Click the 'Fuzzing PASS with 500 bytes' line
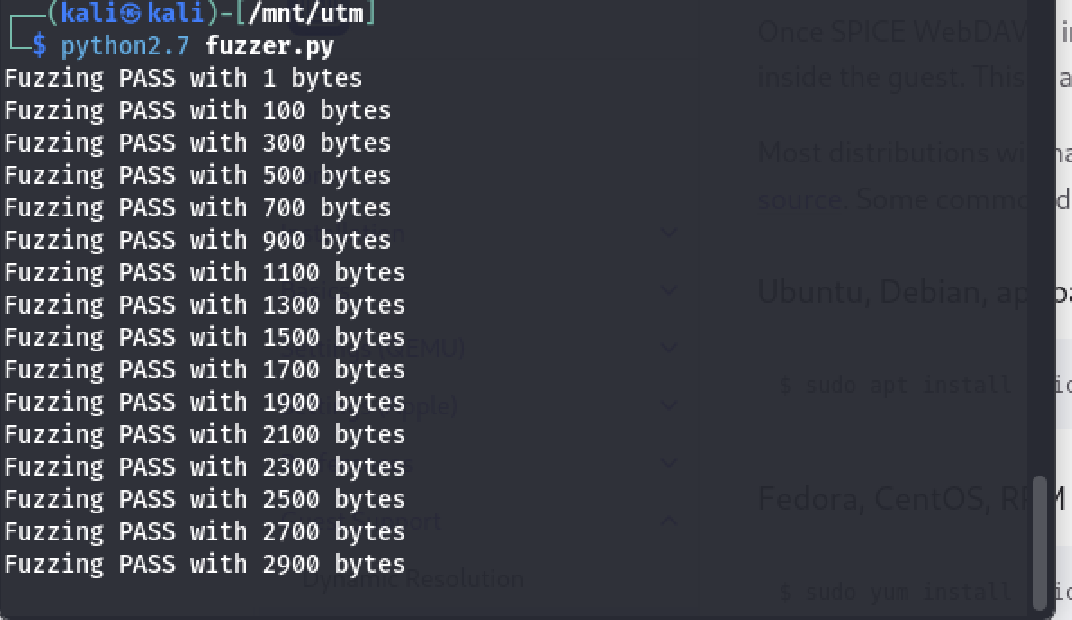 pyautogui.click(x=198, y=176)
